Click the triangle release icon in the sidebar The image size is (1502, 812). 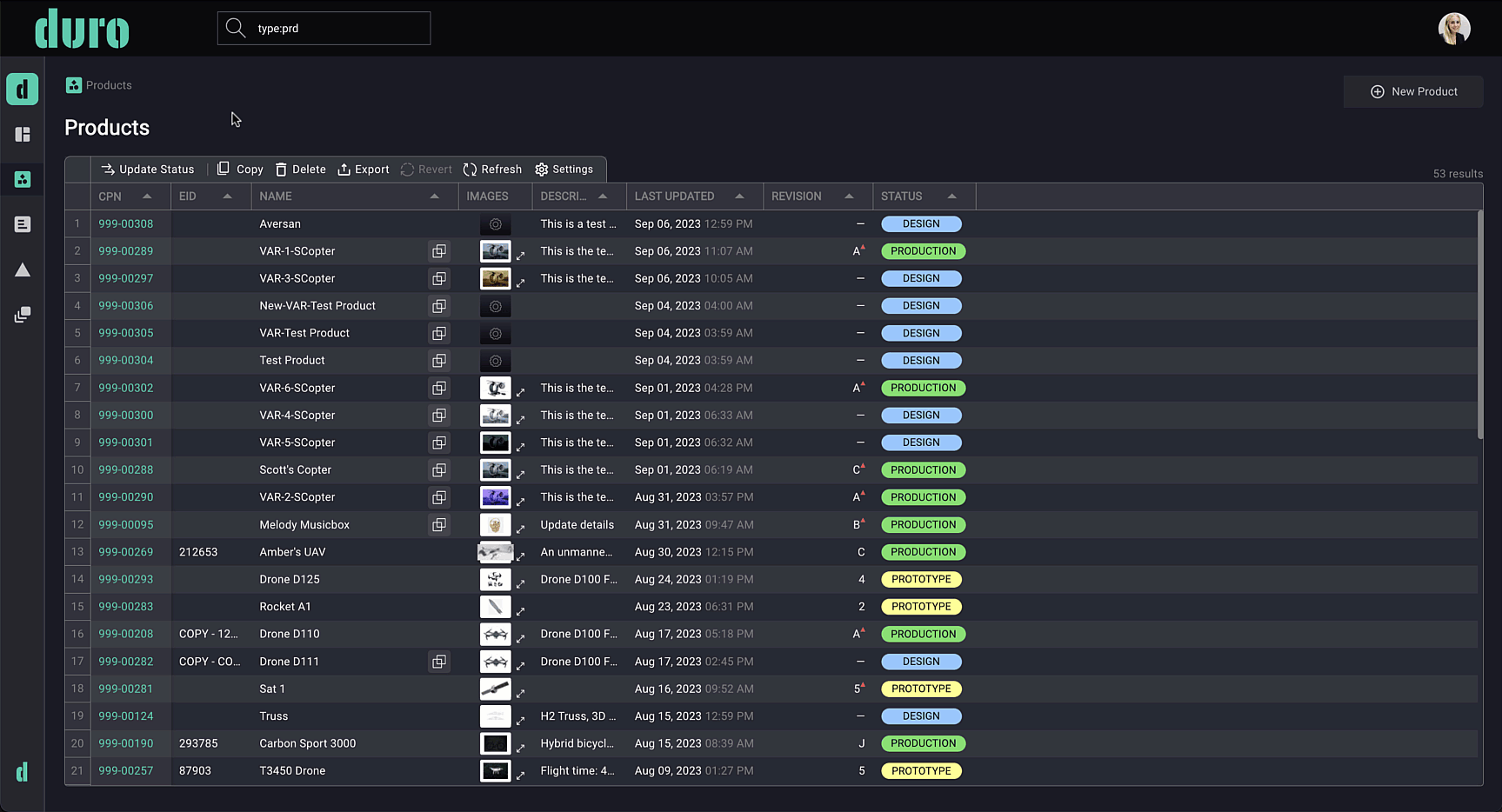[x=22, y=270]
